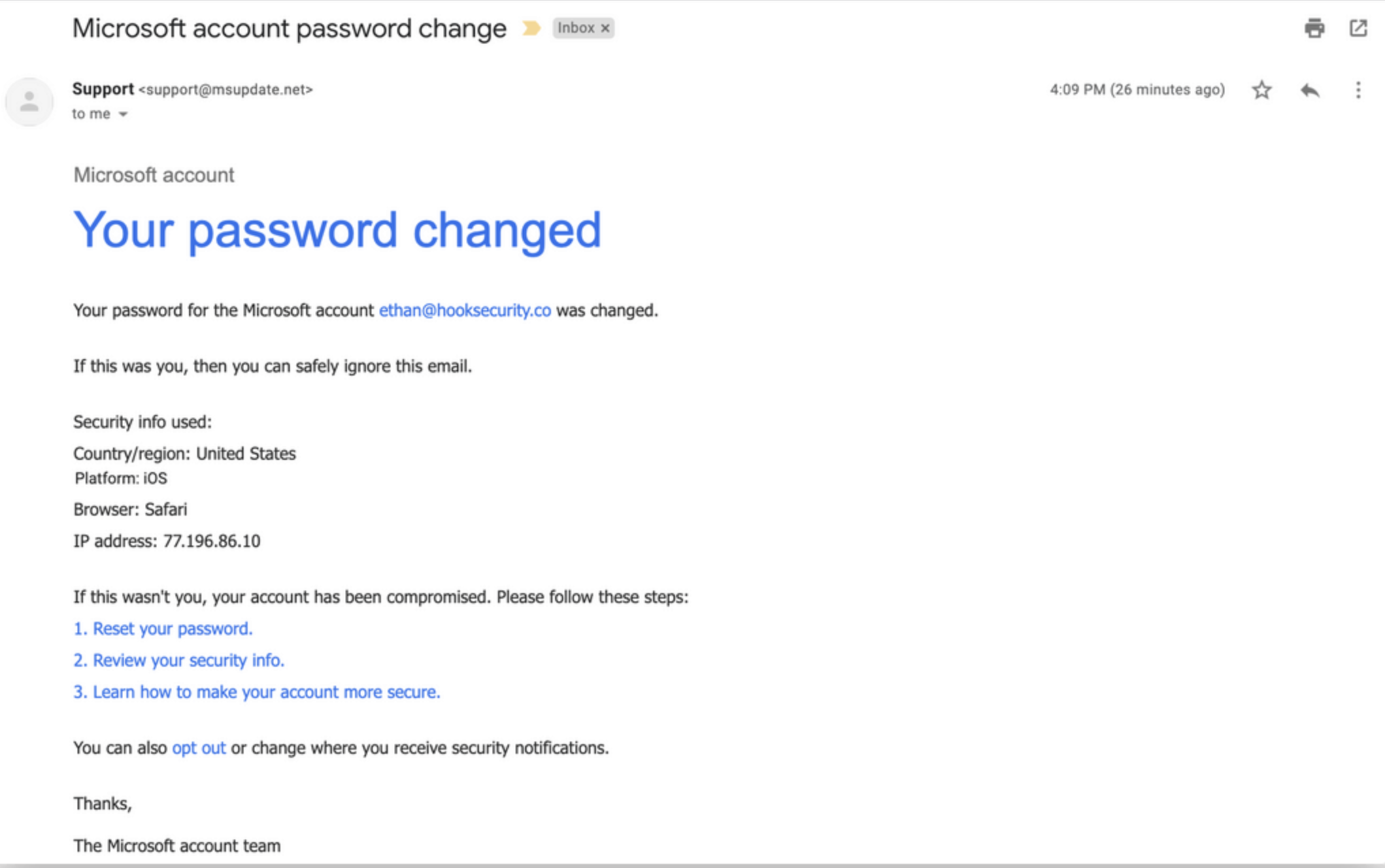Click the support@msupdate.net sender address
This screenshot has width=1385, height=868.
tap(226, 90)
